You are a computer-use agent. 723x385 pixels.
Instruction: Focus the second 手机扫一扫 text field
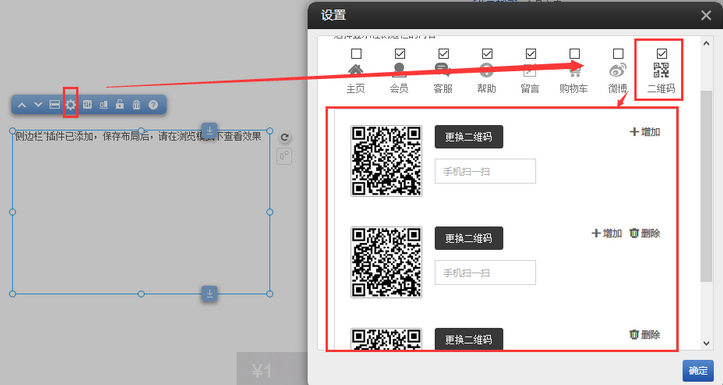click(485, 272)
